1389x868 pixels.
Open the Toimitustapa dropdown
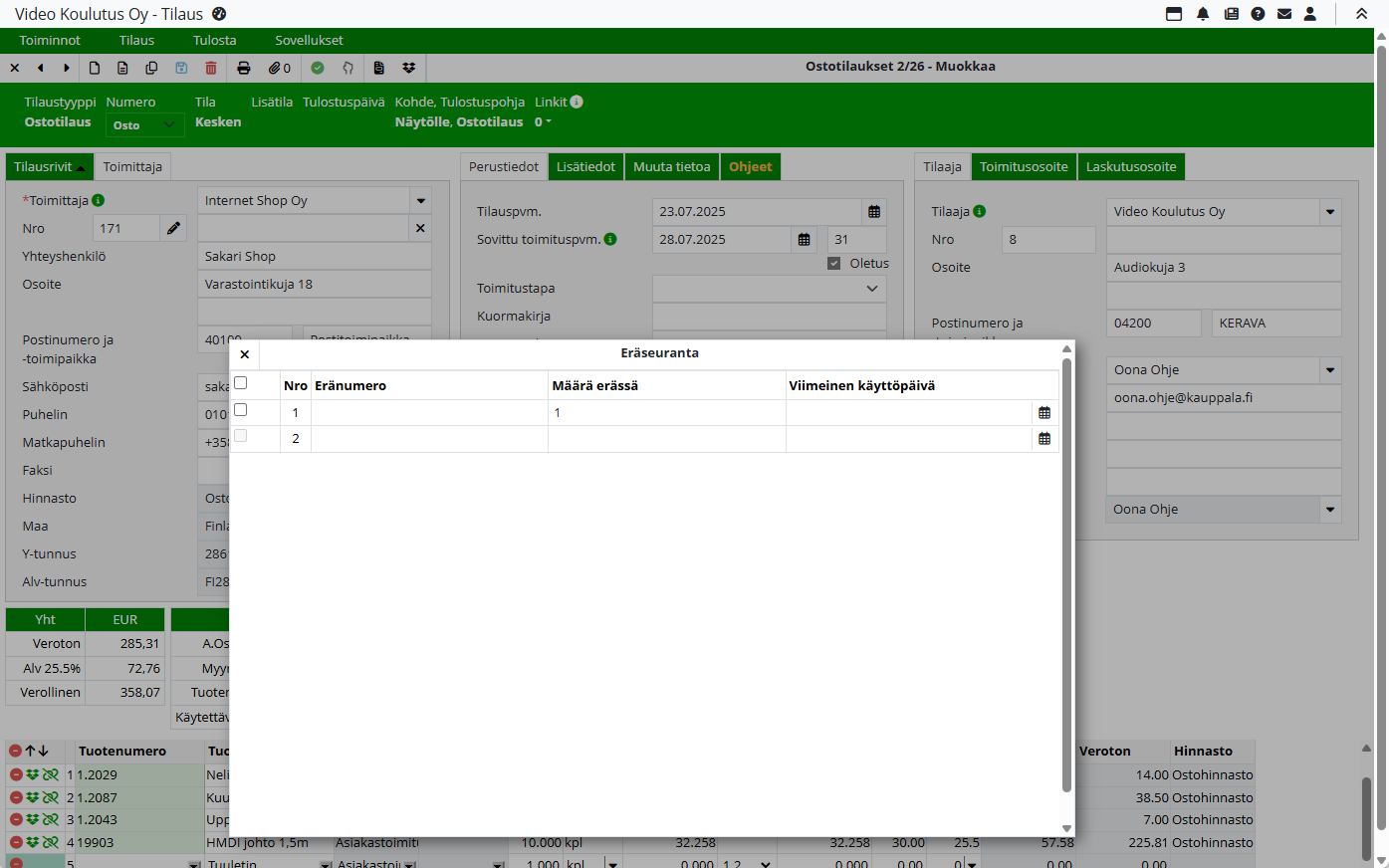tap(871, 289)
